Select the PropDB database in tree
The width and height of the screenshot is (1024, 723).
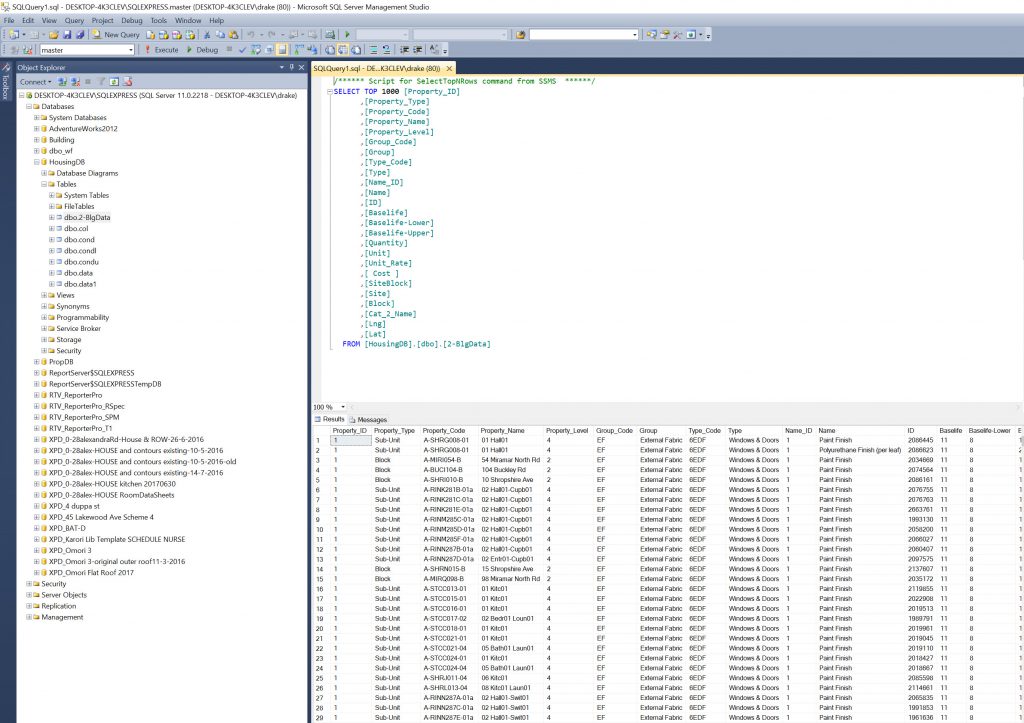tap(62, 361)
